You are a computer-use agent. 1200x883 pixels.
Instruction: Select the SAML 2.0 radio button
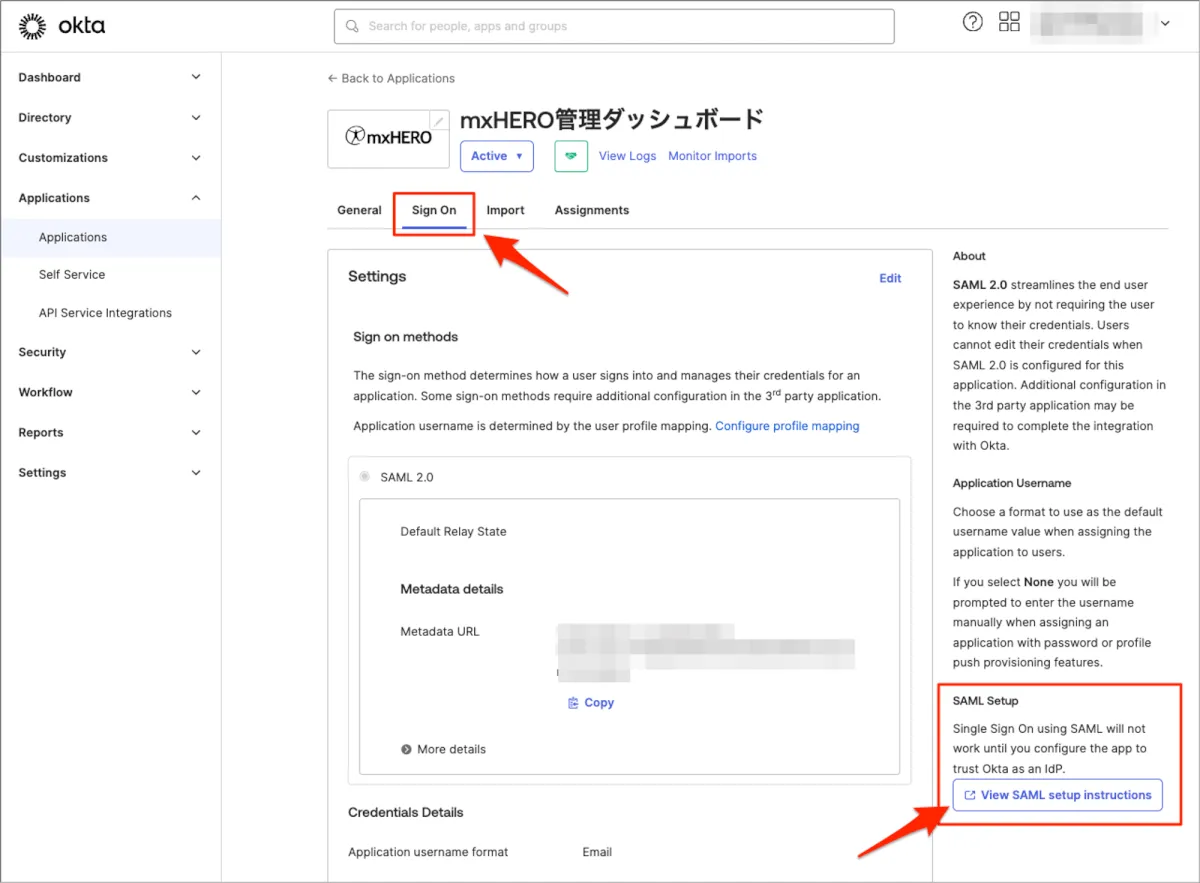(x=364, y=477)
